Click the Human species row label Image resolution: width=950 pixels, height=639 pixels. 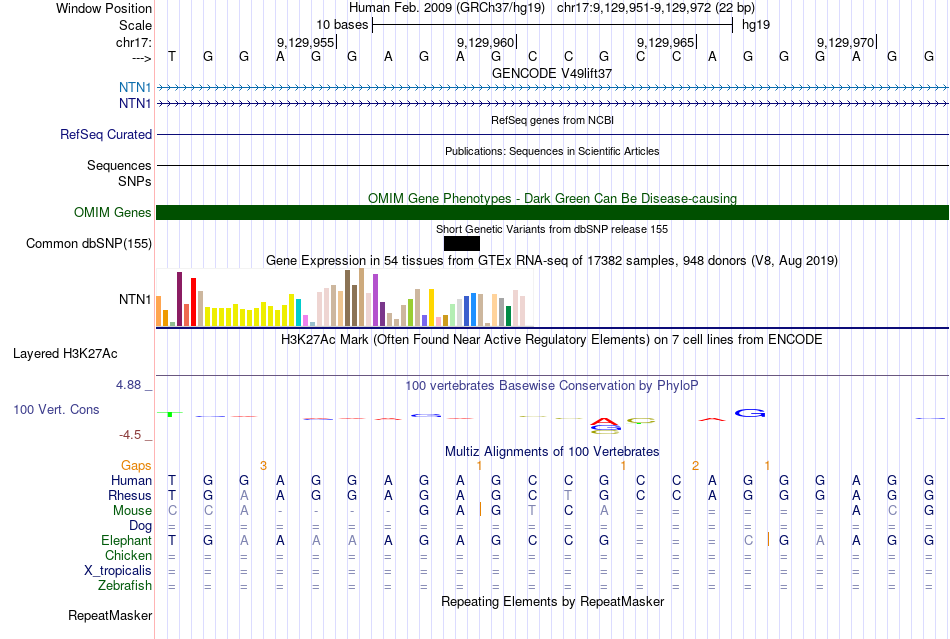131,480
